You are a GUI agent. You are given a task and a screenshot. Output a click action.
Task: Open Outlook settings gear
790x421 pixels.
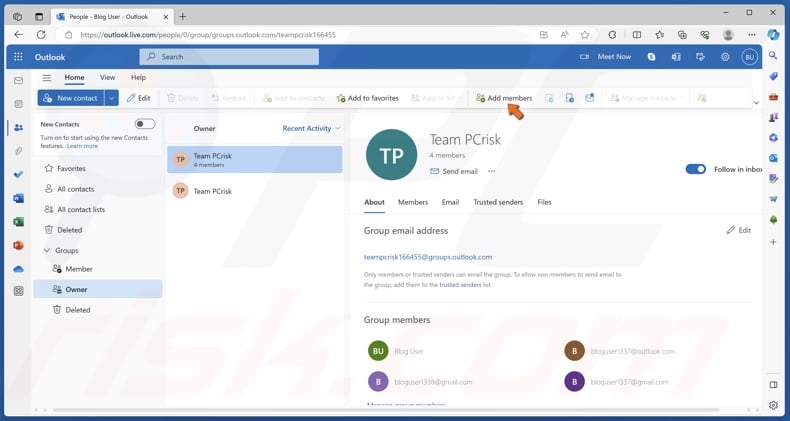(x=725, y=57)
